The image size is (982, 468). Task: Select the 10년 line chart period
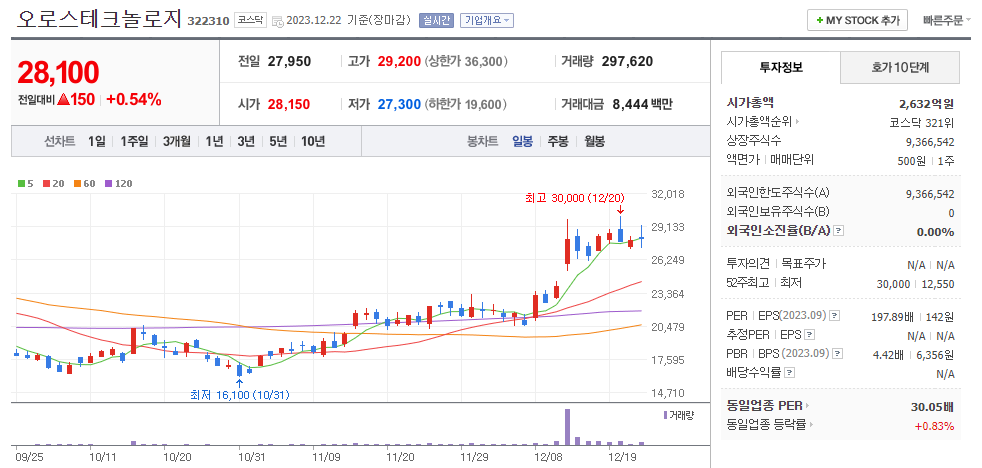pyautogui.click(x=313, y=142)
